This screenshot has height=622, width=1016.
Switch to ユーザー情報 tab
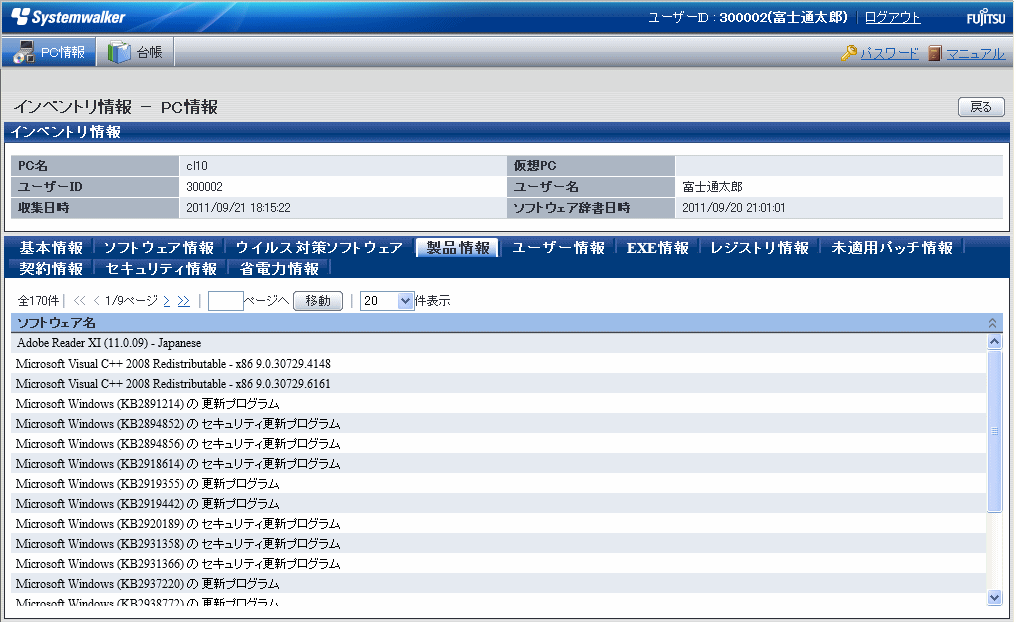pyautogui.click(x=558, y=248)
